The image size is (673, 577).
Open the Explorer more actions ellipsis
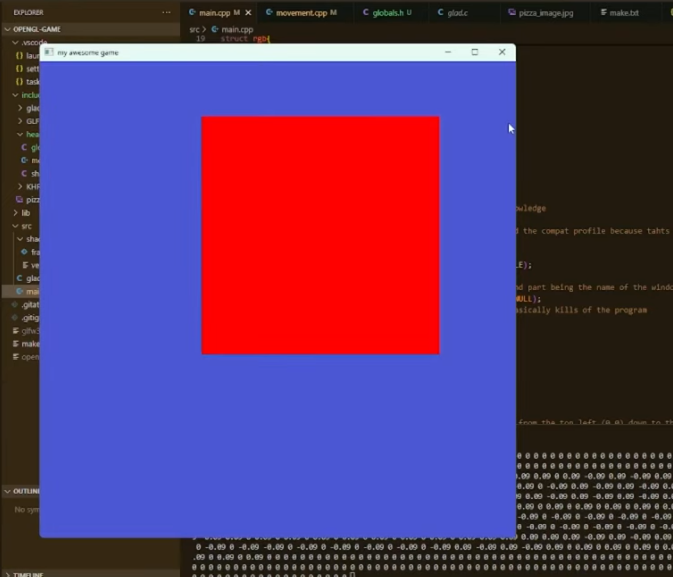(x=166, y=12)
